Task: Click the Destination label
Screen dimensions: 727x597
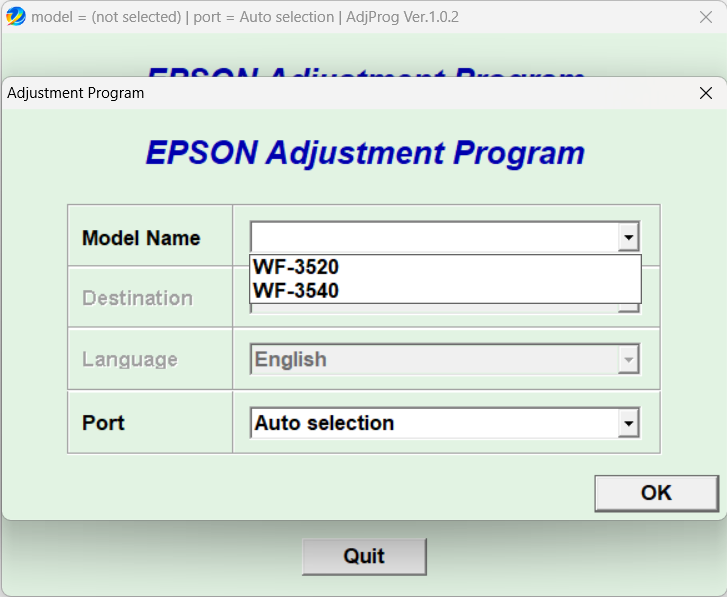Action: tap(137, 298)
